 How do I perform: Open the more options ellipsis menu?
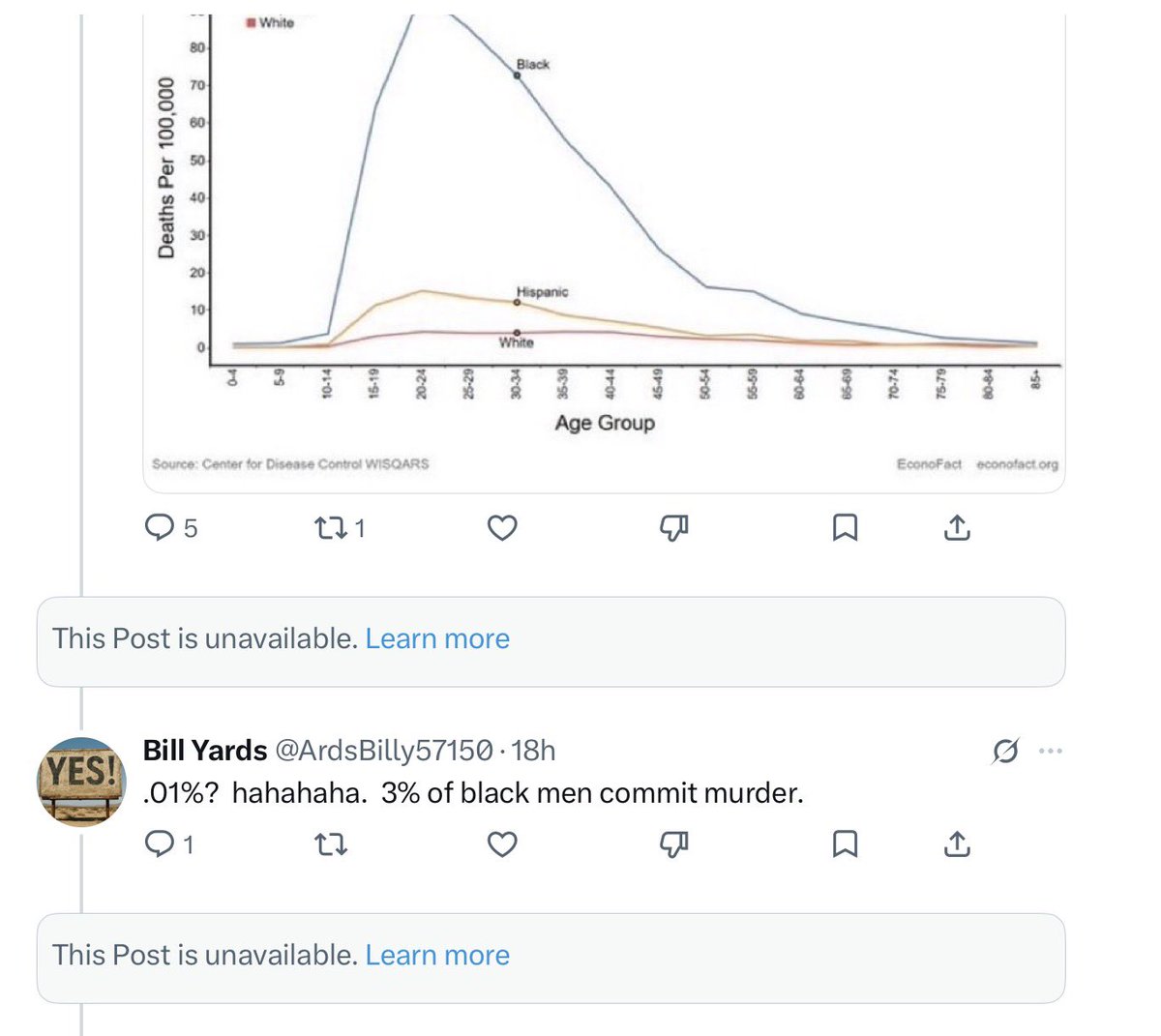pyautogui.click(x=1051, y=751)
